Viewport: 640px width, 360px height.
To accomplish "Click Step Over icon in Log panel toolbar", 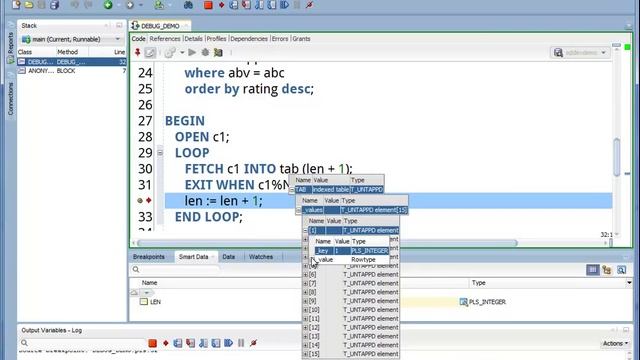I will 178,343.
